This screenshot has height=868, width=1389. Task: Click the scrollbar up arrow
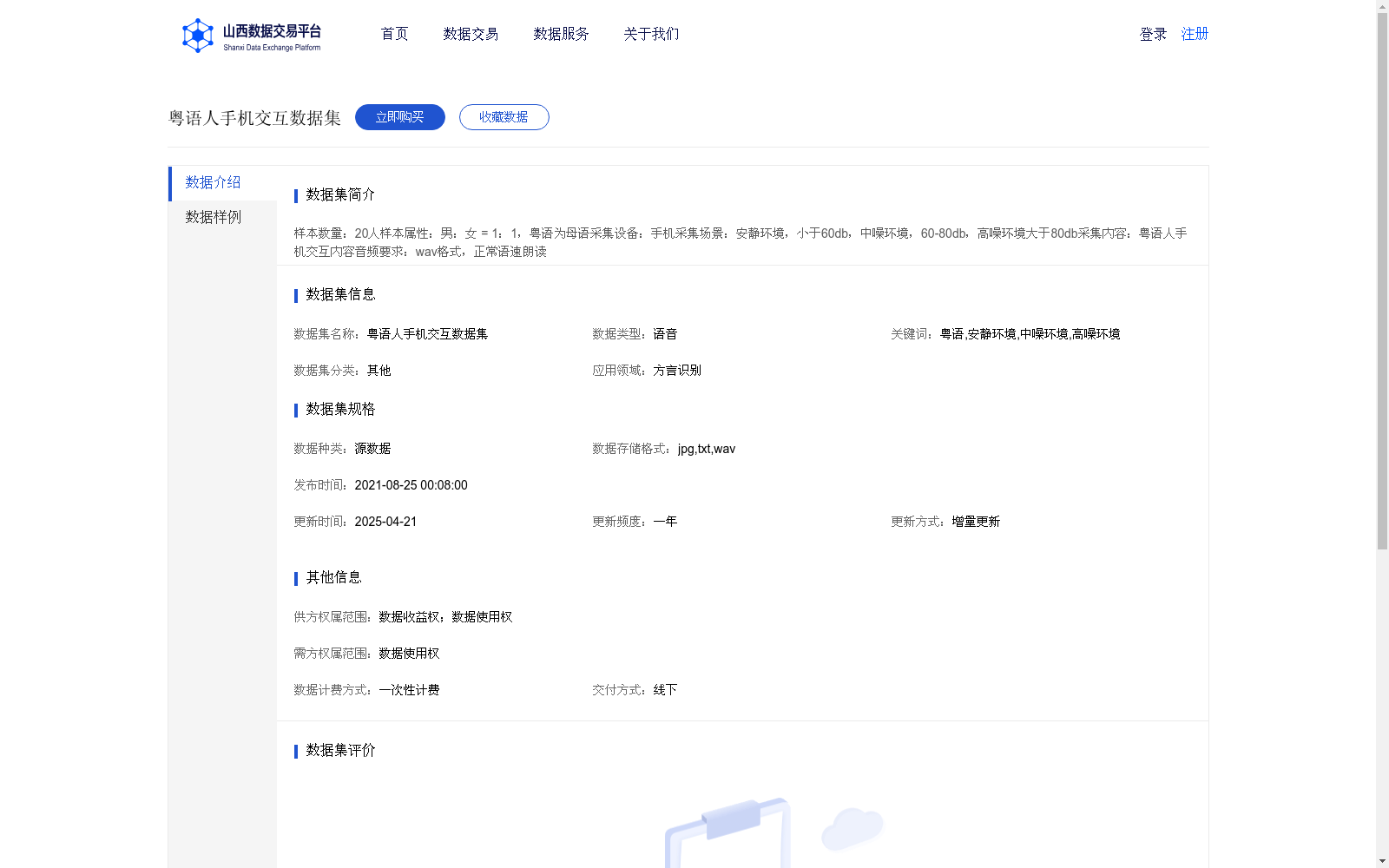[1382, 6]
